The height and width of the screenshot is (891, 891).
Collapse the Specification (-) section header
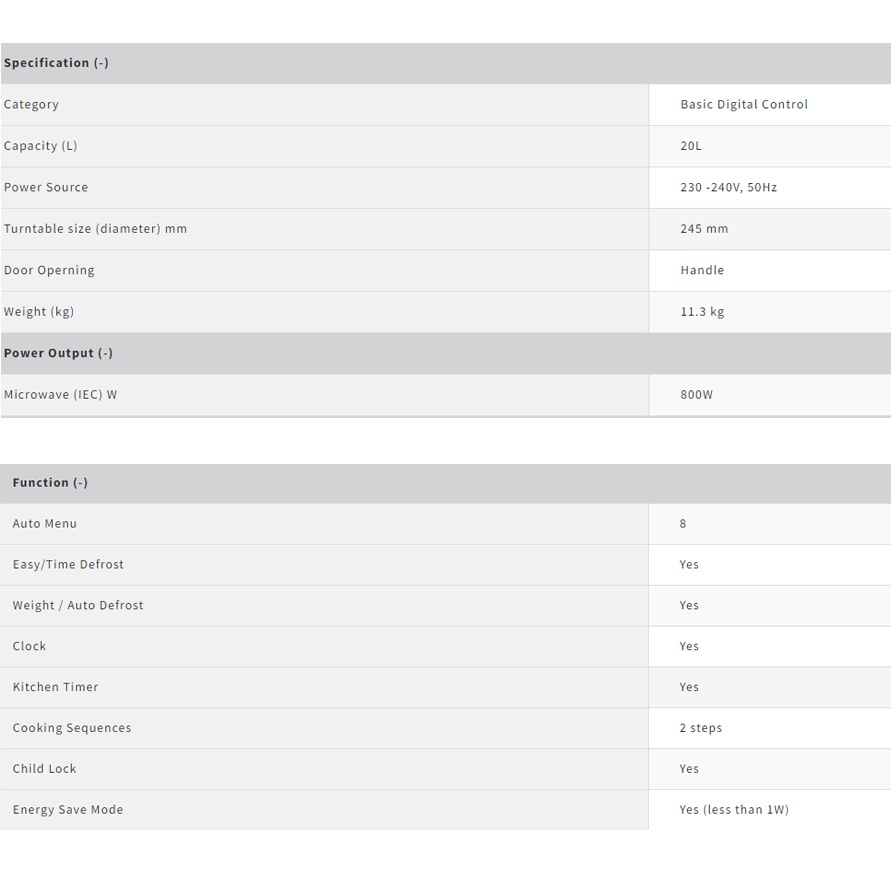click(x=56, y=63)
